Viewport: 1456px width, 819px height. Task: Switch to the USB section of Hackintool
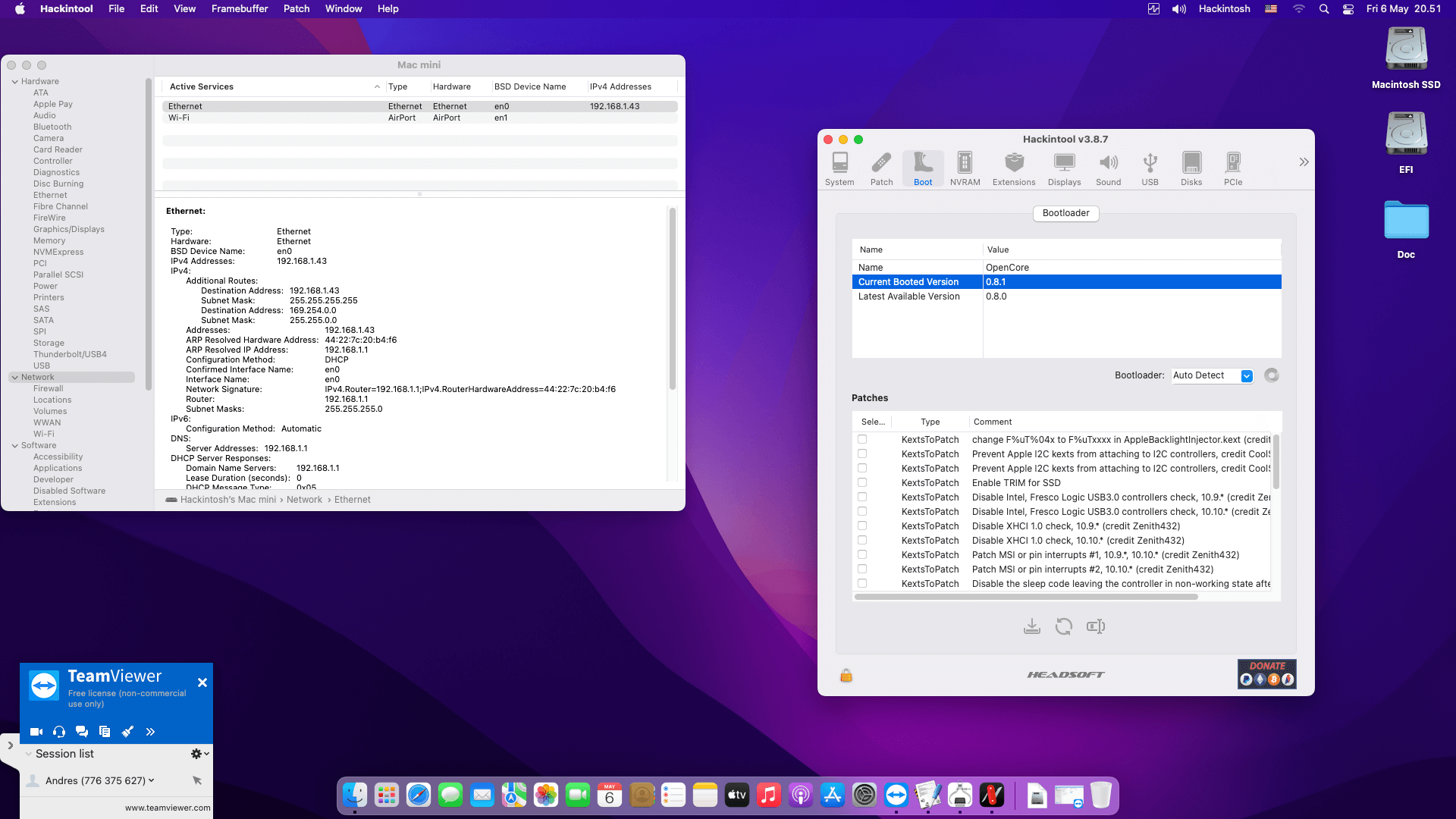click(1150, 167)
